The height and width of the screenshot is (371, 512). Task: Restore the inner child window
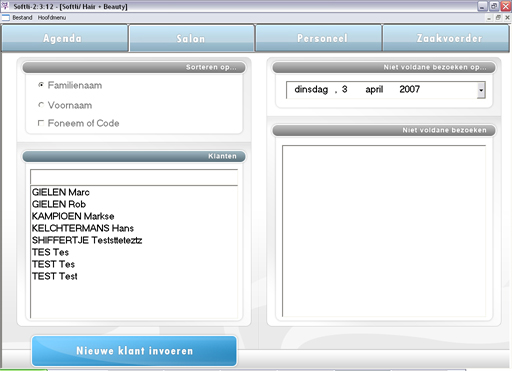click(498, 18)
